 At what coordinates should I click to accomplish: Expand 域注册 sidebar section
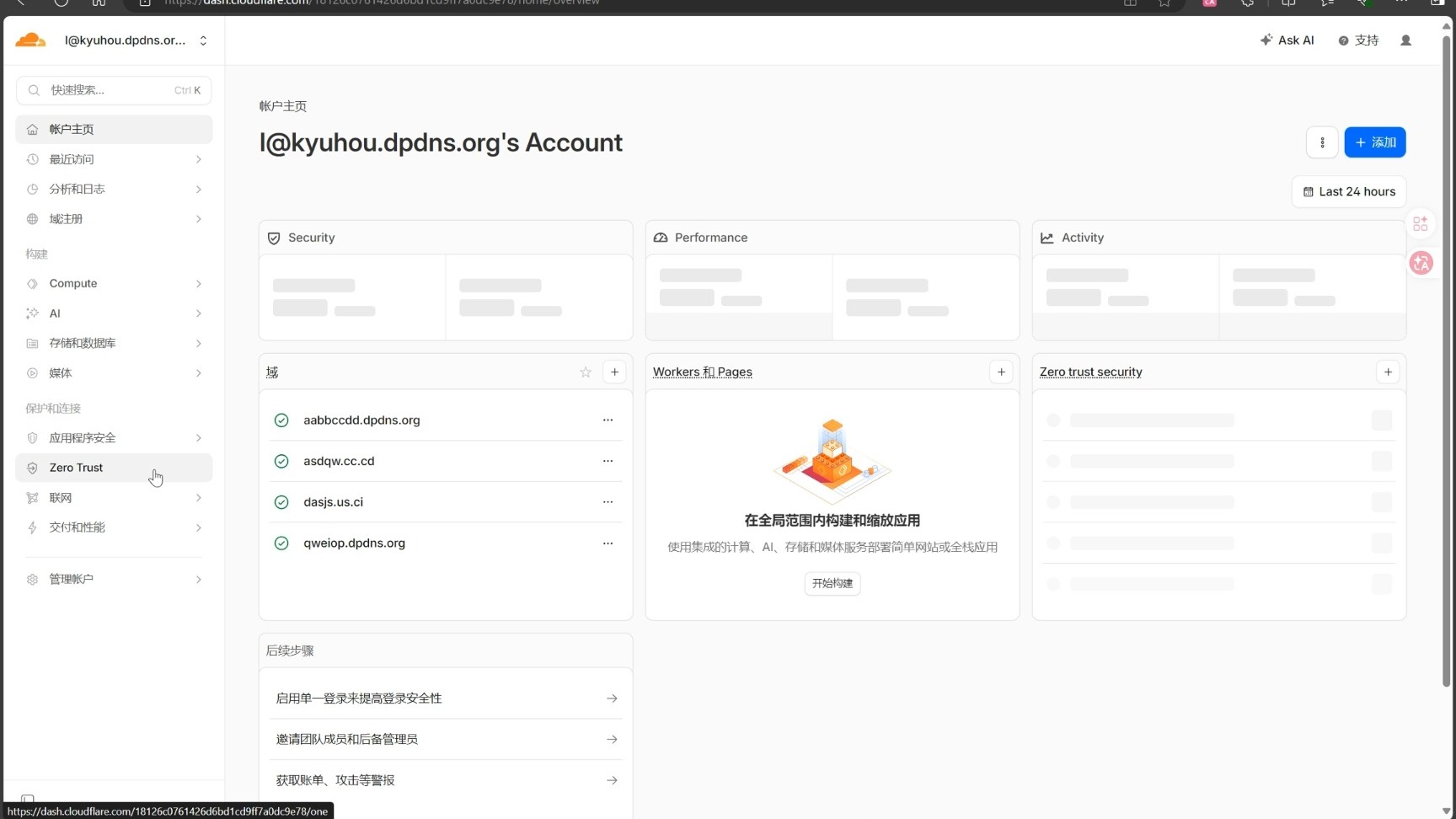coord(114,219)
